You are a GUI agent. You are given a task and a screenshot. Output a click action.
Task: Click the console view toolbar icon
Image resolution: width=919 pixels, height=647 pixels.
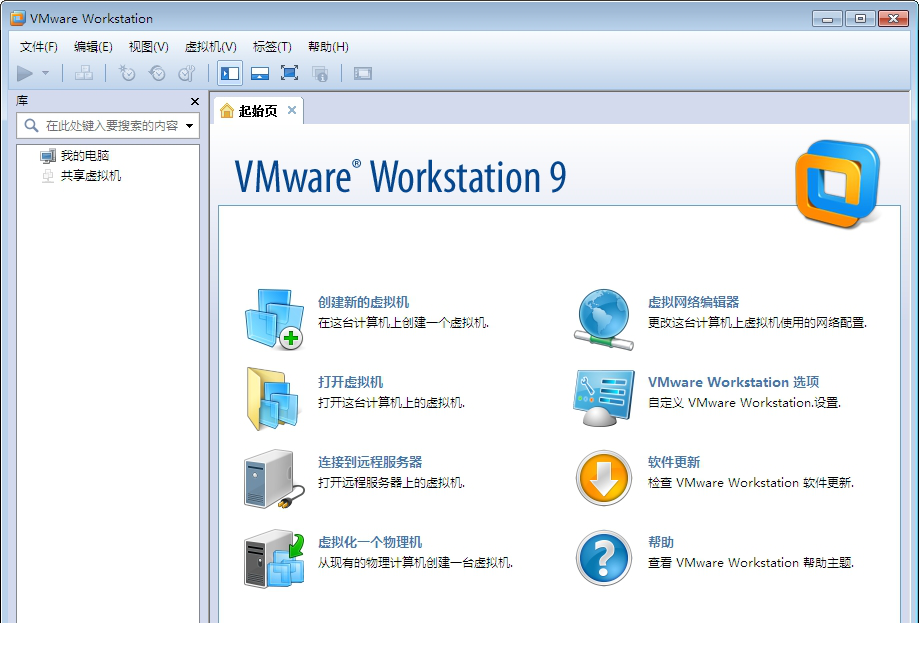tap(363, 74)
